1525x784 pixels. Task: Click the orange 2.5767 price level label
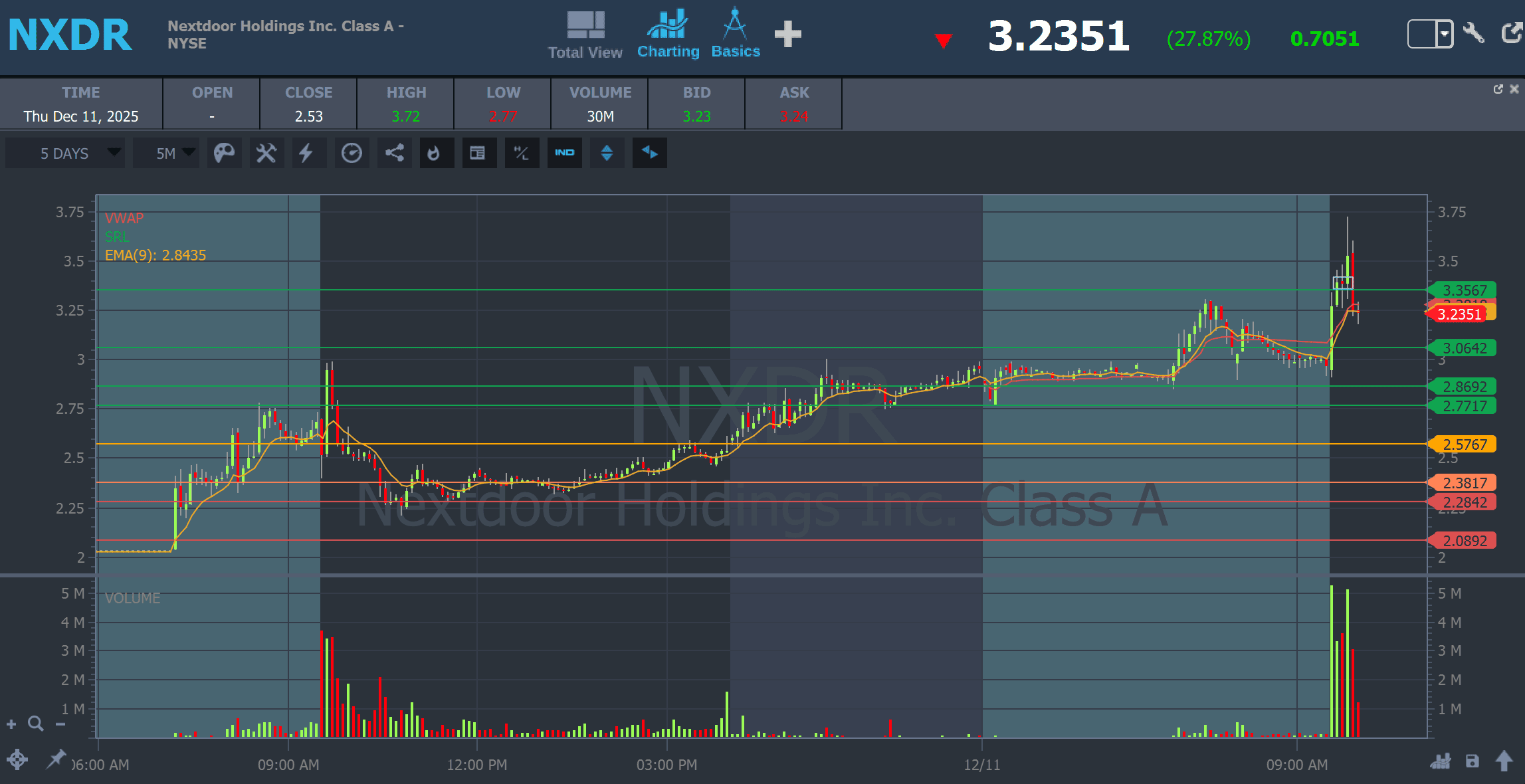click(x=1464, y=444)
